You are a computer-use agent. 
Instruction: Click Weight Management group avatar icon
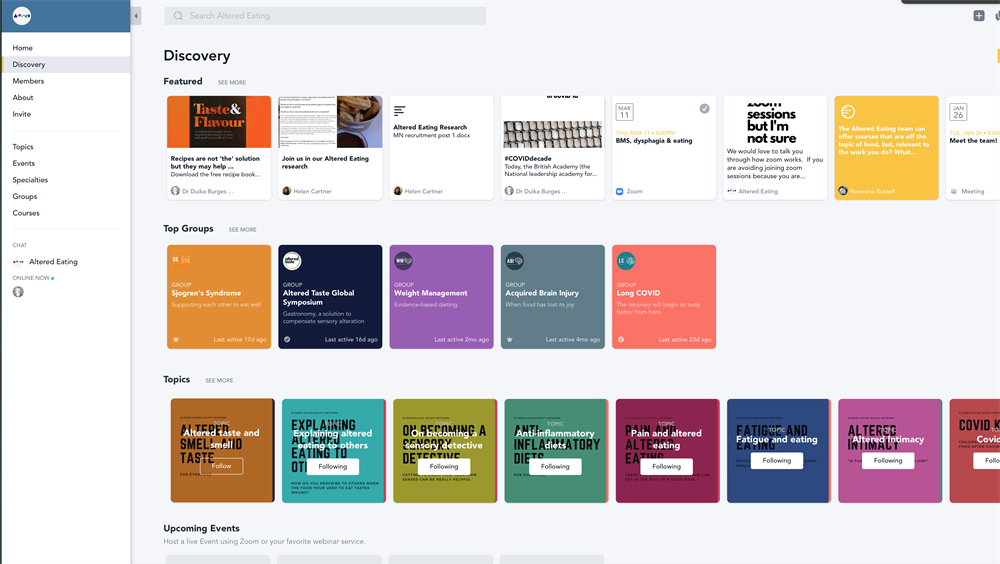(x=403, y=260)
